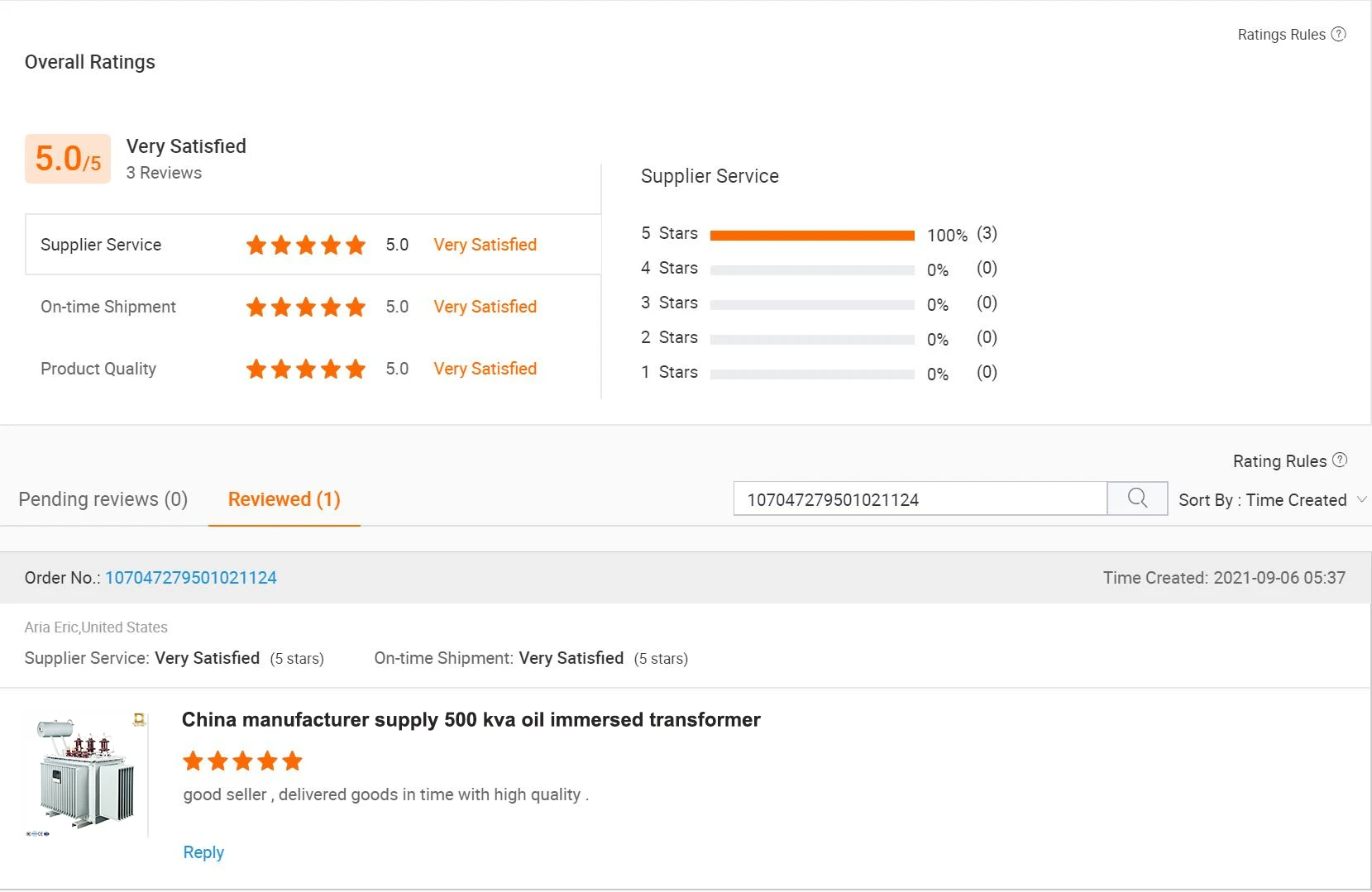The image size is (1372, 892).
Task: Select the Reviewed (1) tab
Action: (x=284, y=499)
